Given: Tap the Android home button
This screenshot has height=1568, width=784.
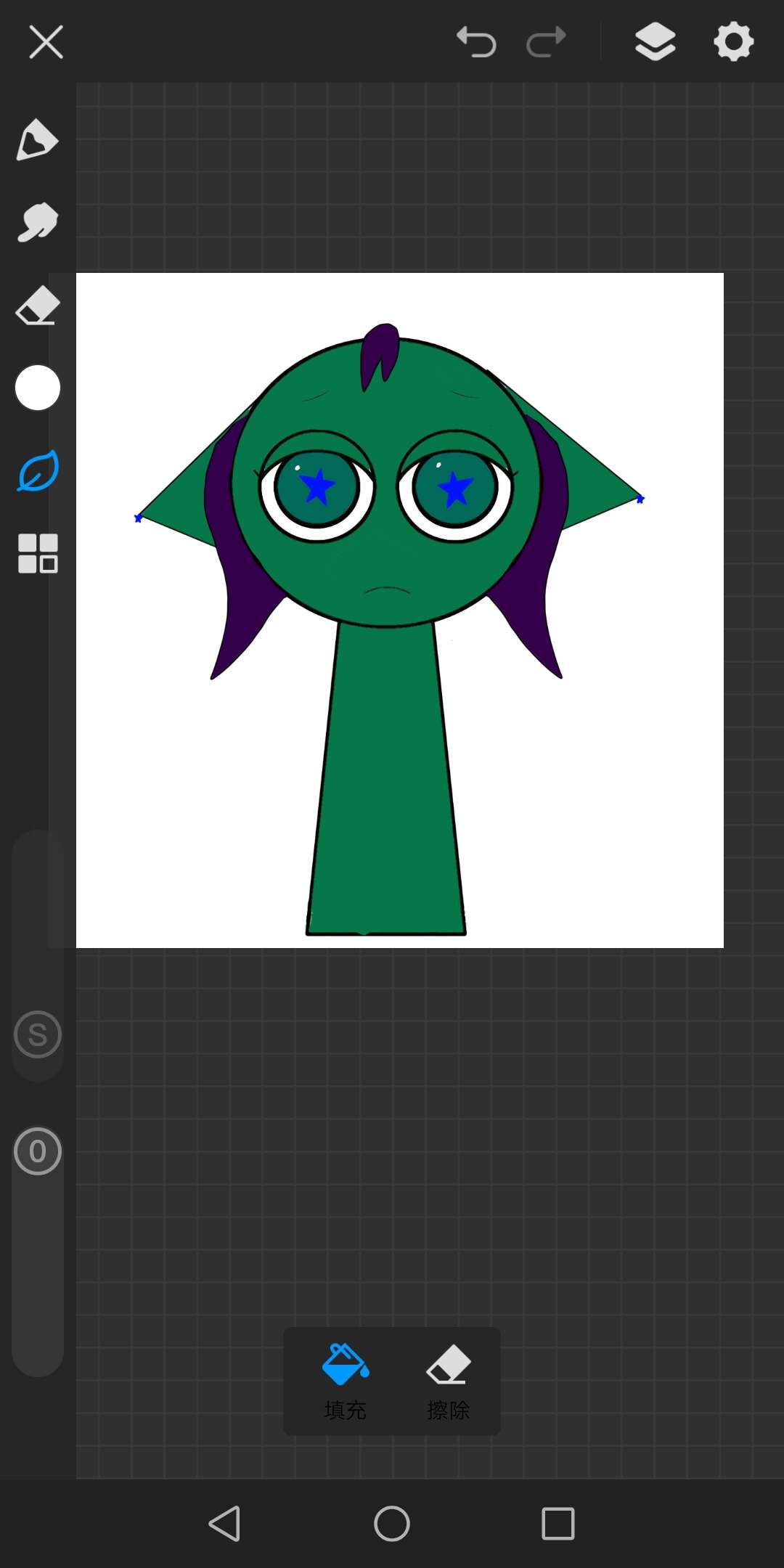Looking at the screenshot, I should [x=392, y=1523].
